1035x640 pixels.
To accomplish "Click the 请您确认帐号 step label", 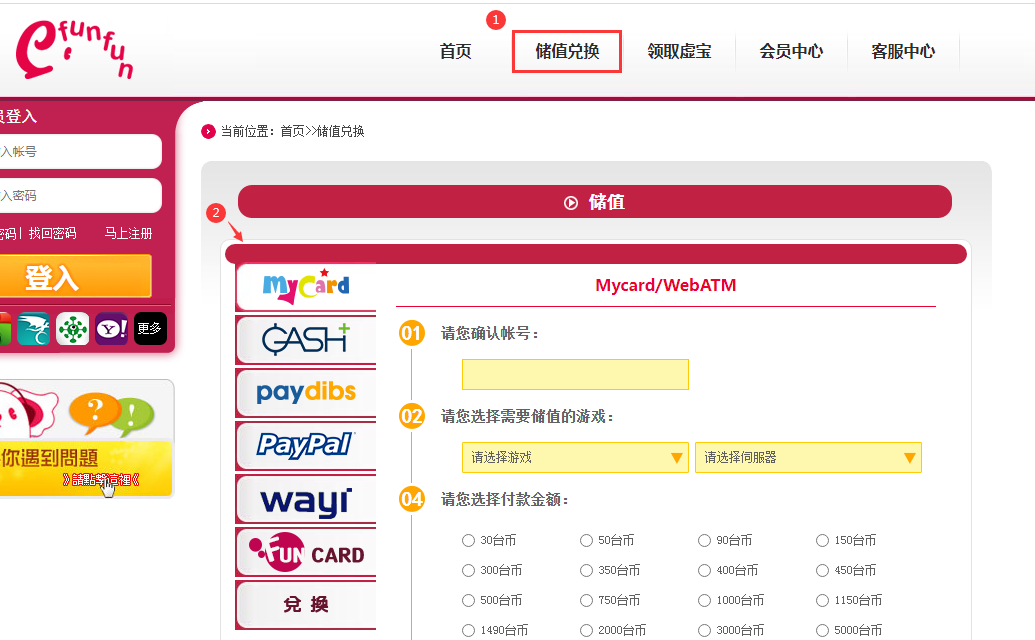I will [x=489, y=334].
